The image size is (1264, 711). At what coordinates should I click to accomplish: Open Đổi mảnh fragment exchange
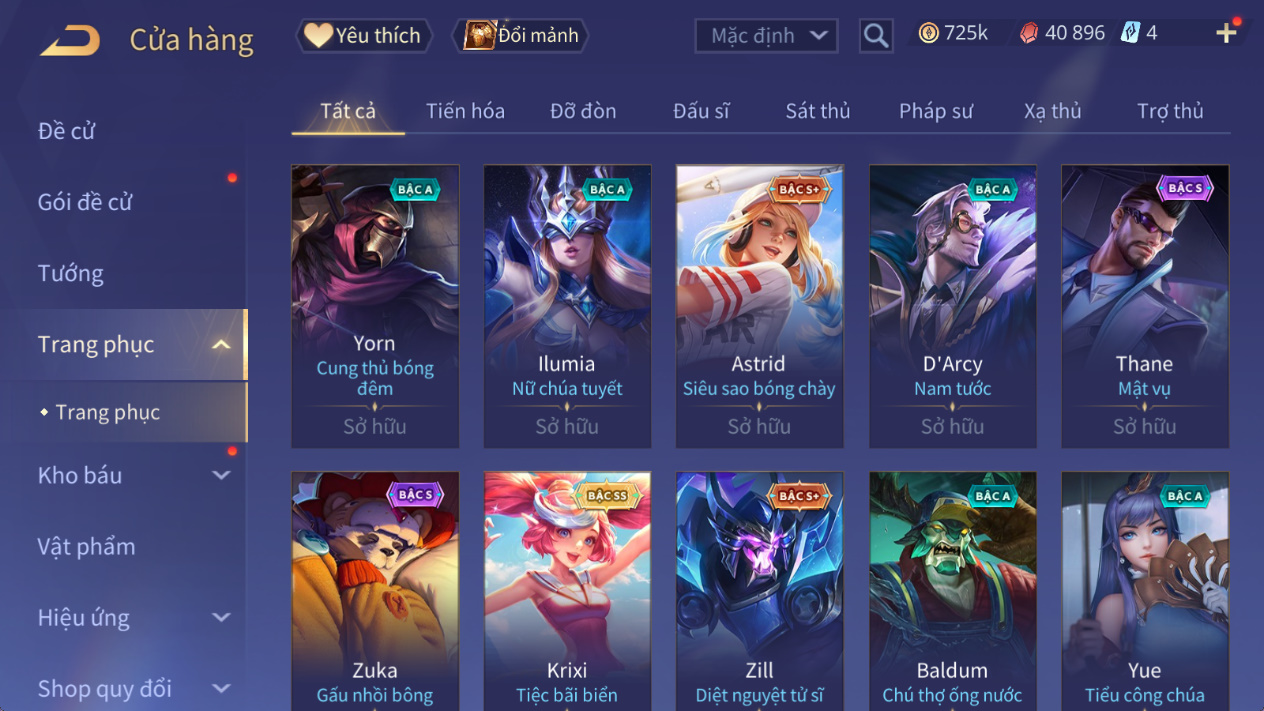pyautogui.click(x=520, y=36)
